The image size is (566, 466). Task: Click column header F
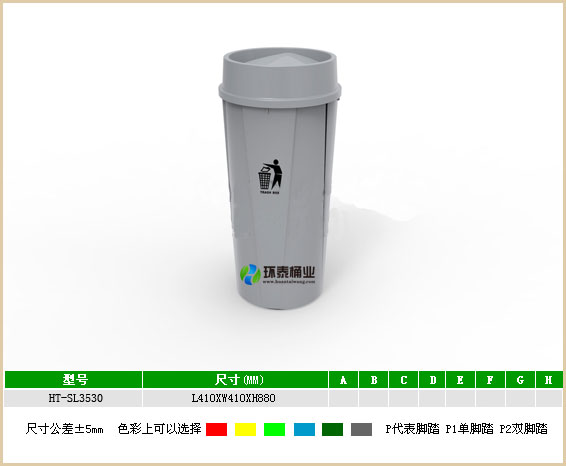(491, 380)
